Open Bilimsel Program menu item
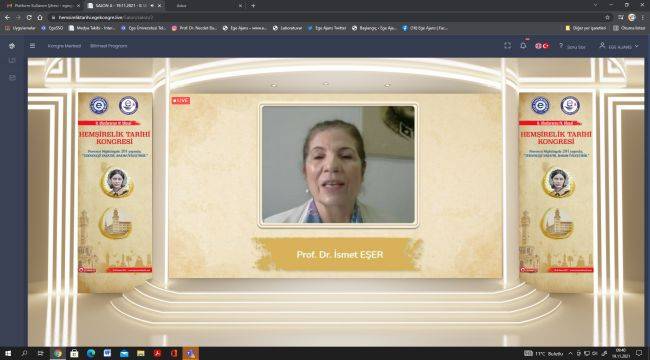This screenshot has height=360, width=650. coord(109,46)
